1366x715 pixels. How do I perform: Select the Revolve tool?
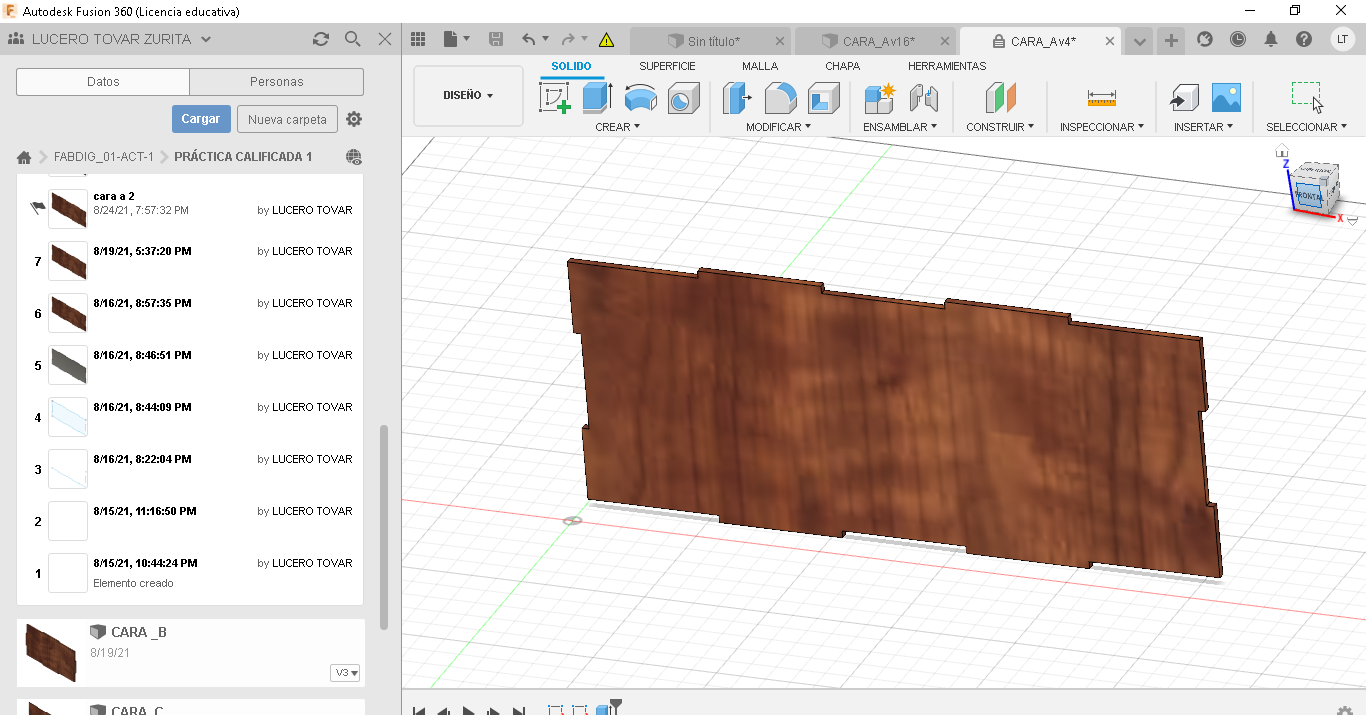pos(640,98)
